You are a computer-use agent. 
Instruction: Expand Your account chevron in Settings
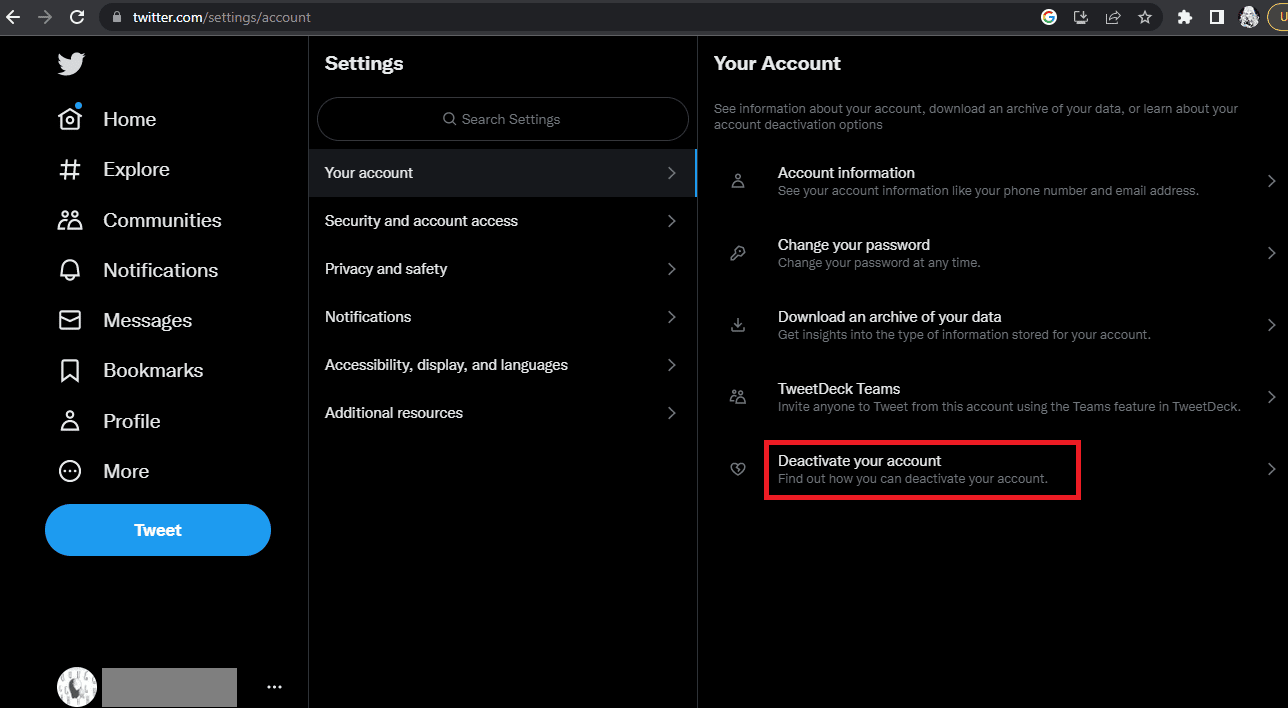coord(672,173)
